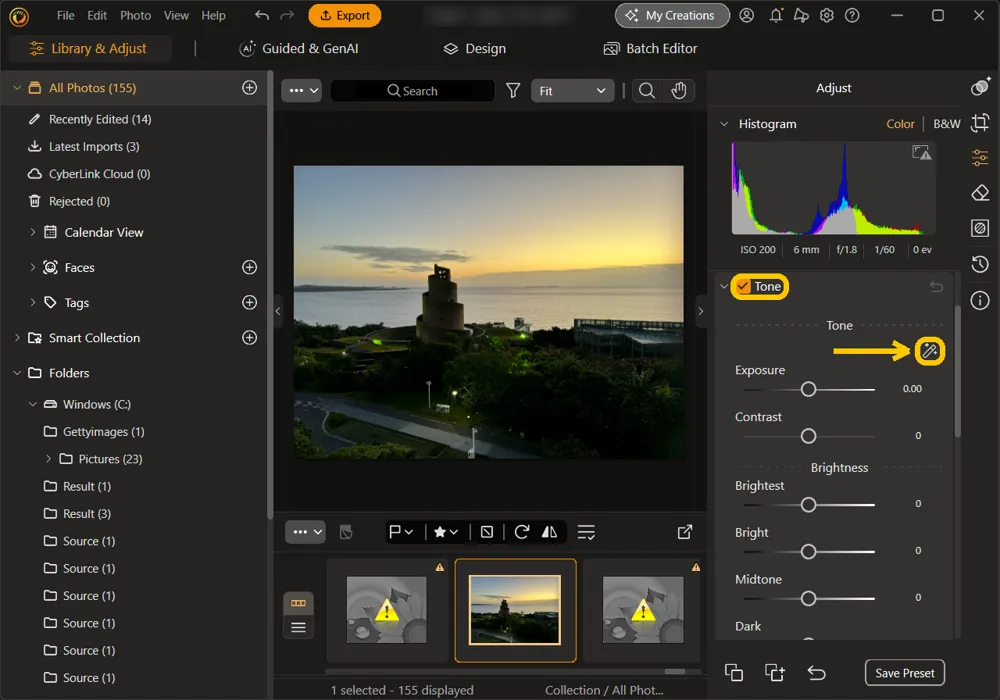Toggle the rejected/exclude flag icon
Image resolution: width=1000 pixels, height=700 pixels.
pyautogui.click(x=487, y=532)
